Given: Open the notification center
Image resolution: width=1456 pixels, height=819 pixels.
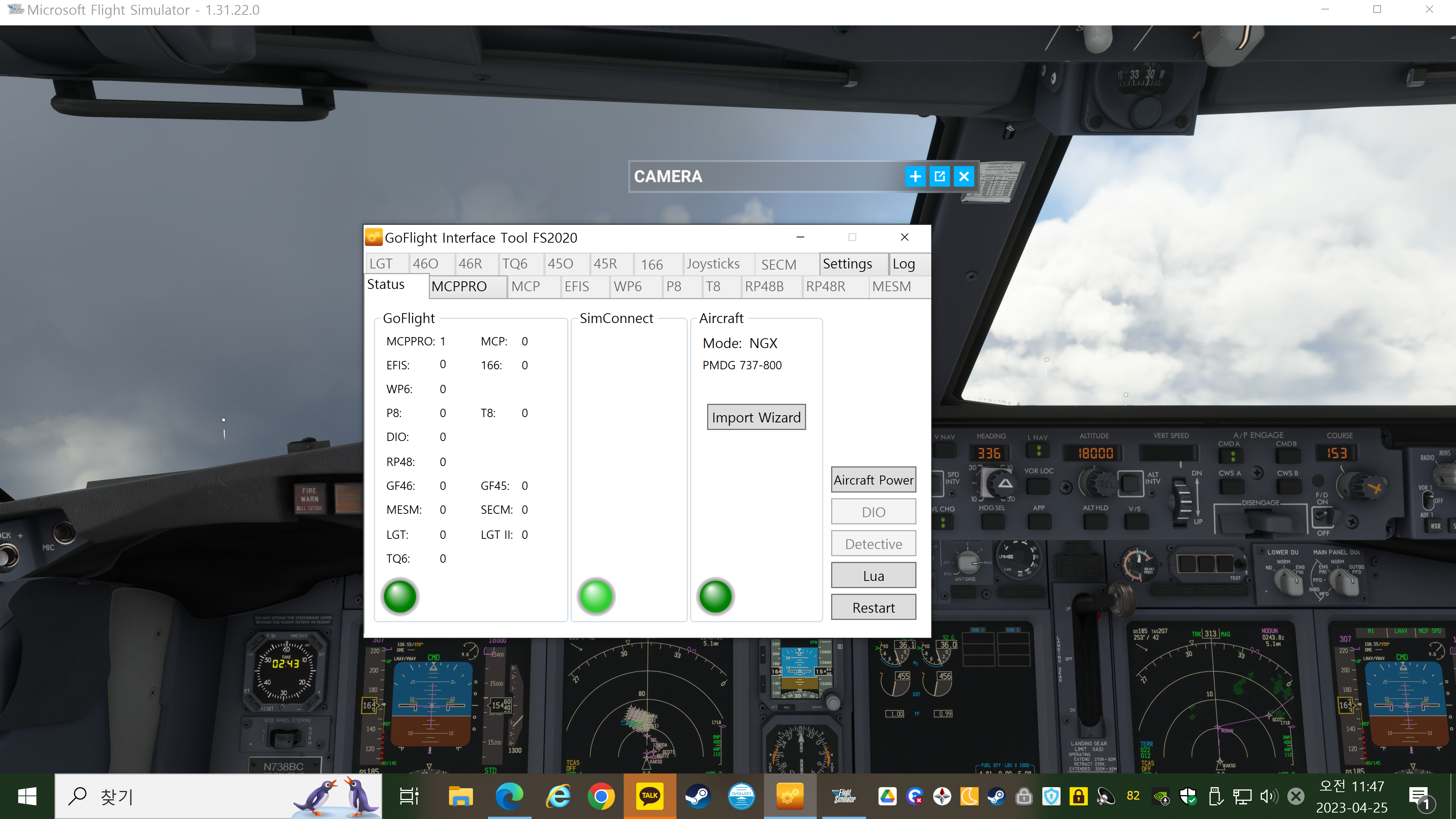Looking at the screenshot, I should pos(1420,797).
